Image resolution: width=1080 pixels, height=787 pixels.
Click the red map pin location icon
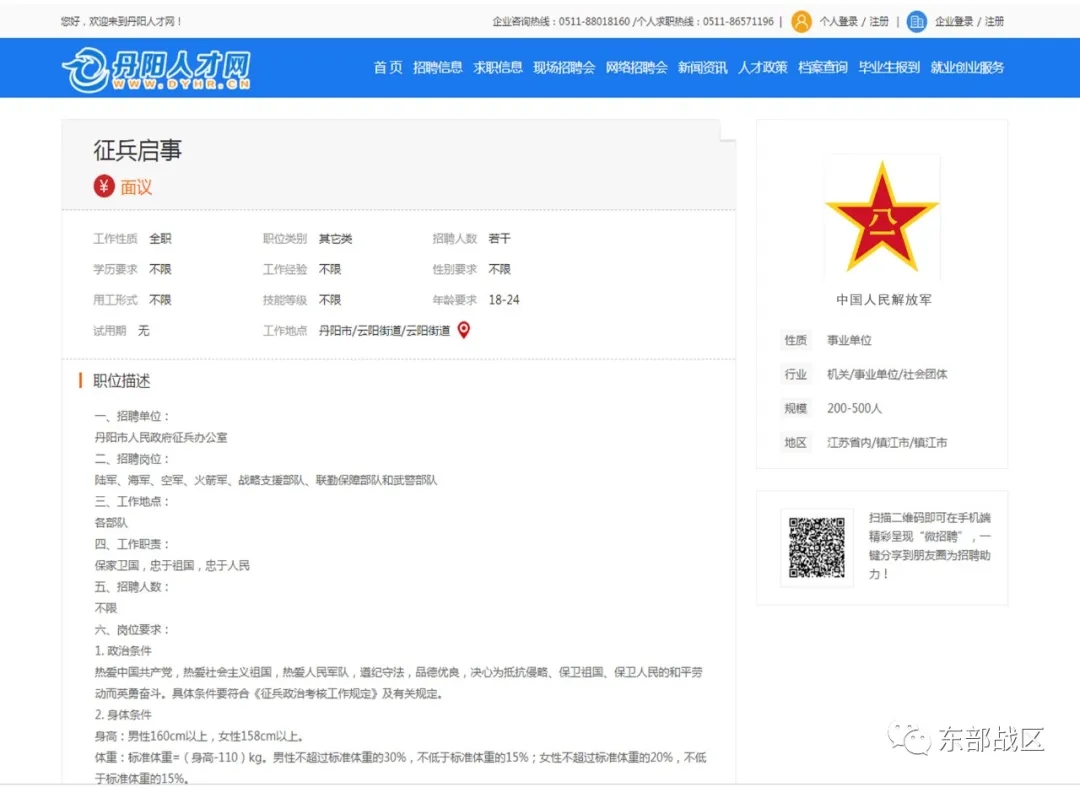[464, 330]
